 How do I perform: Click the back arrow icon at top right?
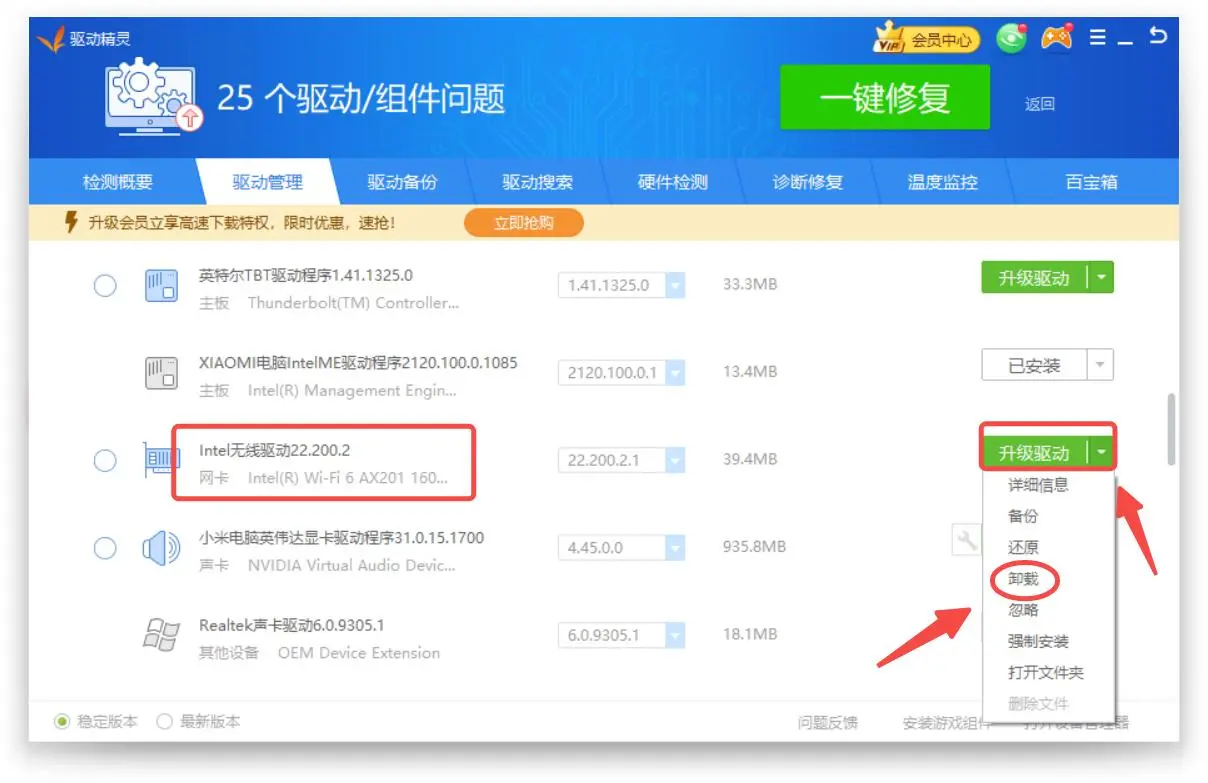tap(1158, 37)
